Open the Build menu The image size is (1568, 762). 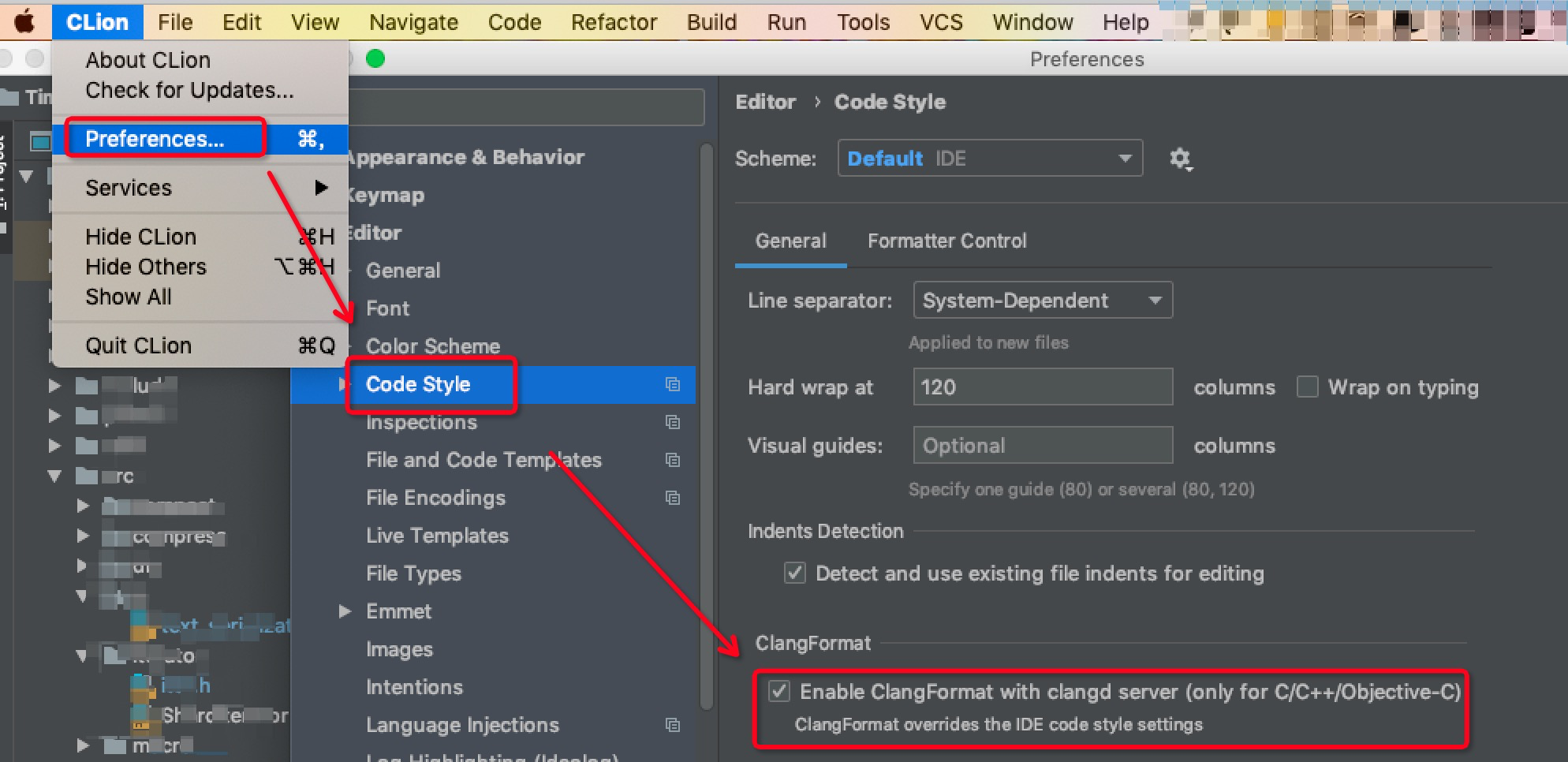[x=711, y=21]
